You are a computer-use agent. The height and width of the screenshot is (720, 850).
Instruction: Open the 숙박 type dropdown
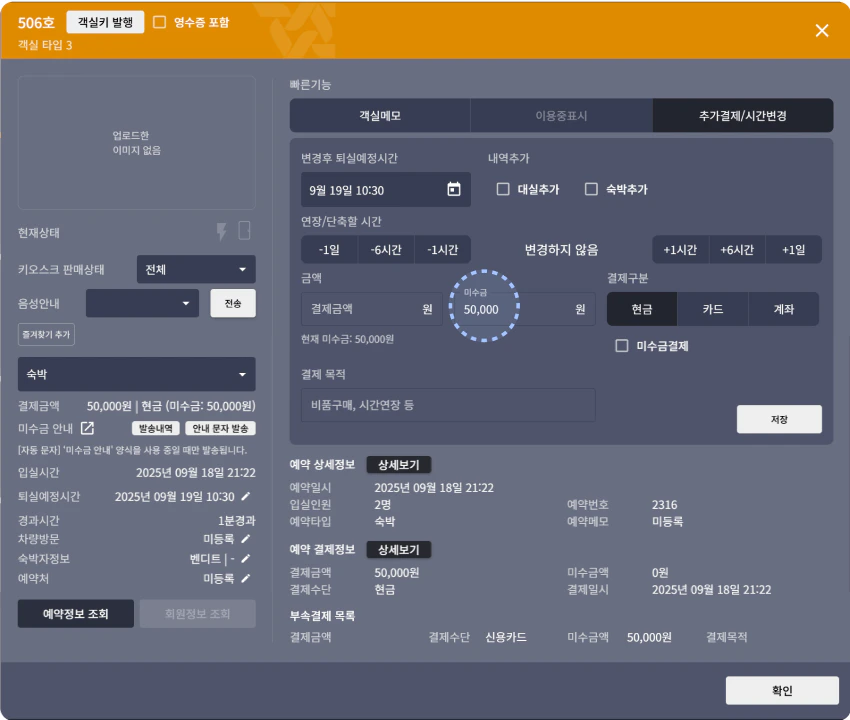click(x=137, y=374)
